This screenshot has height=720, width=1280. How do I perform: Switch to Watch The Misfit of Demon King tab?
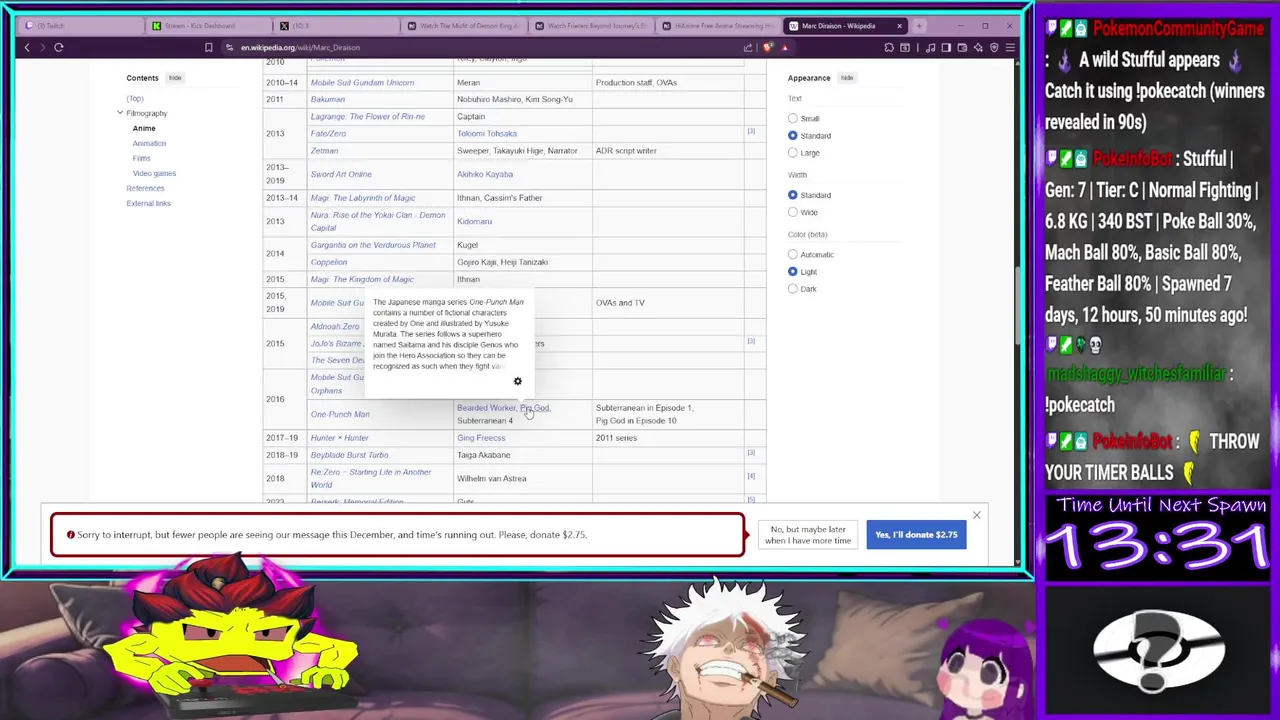coord(462,26)
